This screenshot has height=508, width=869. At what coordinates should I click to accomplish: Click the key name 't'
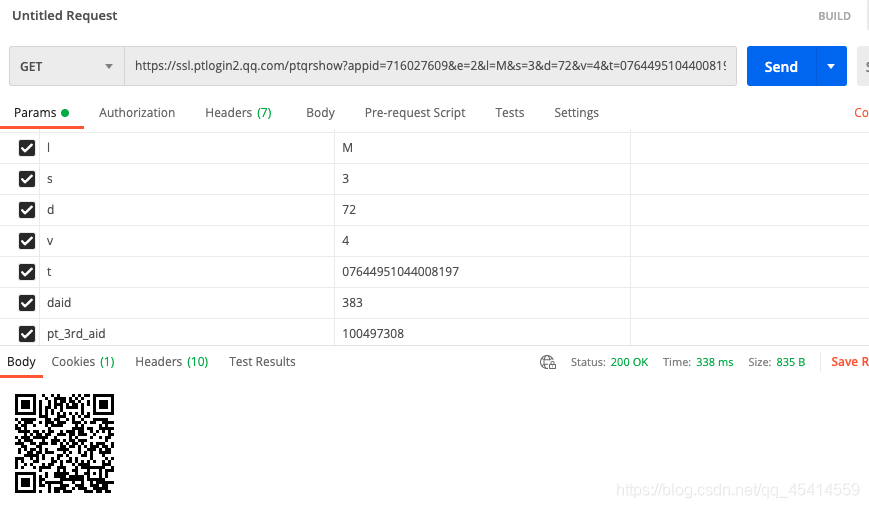click(49, 272)
